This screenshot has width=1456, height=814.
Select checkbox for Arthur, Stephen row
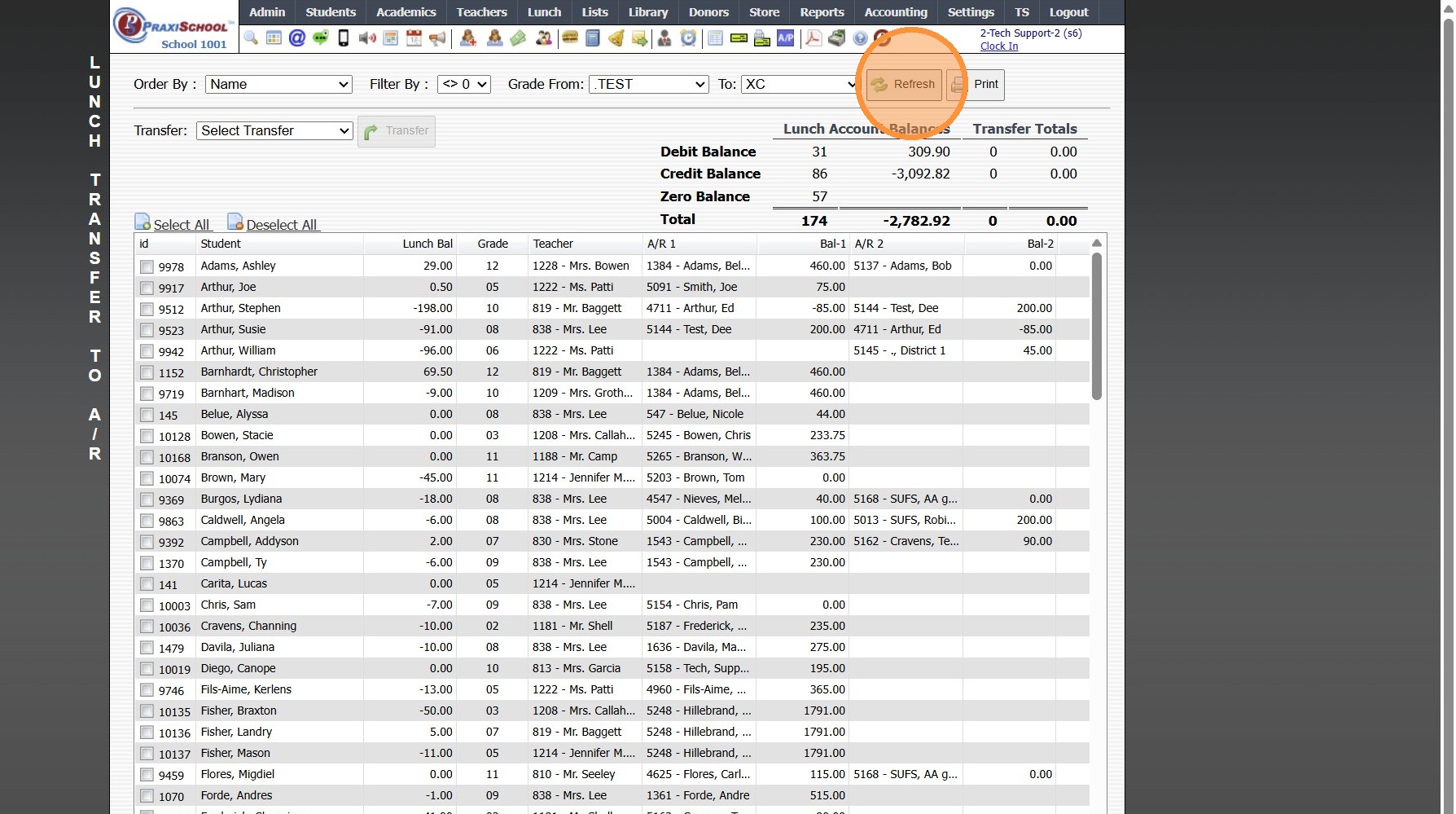(x=147, y=309)
